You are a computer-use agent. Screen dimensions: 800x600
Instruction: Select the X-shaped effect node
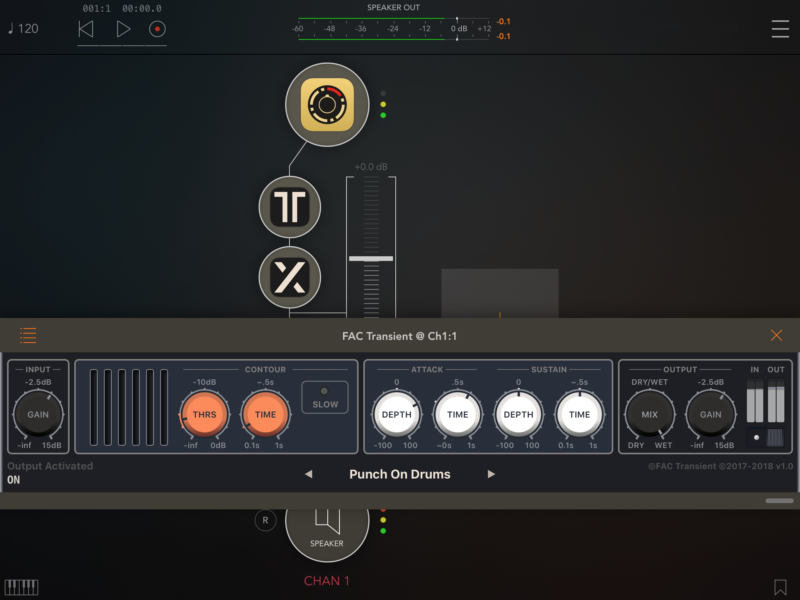(290, 277)
